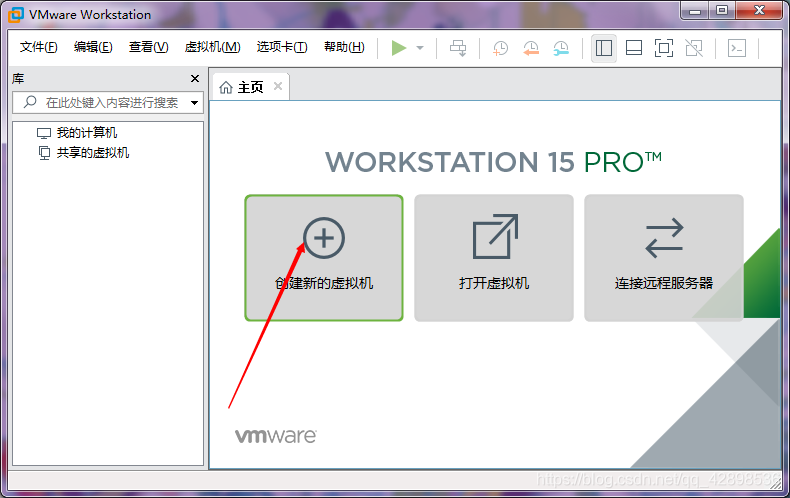Screen dimensions: 790x498
Task: Click the console view terminal icon
Action: coord(737,48)
